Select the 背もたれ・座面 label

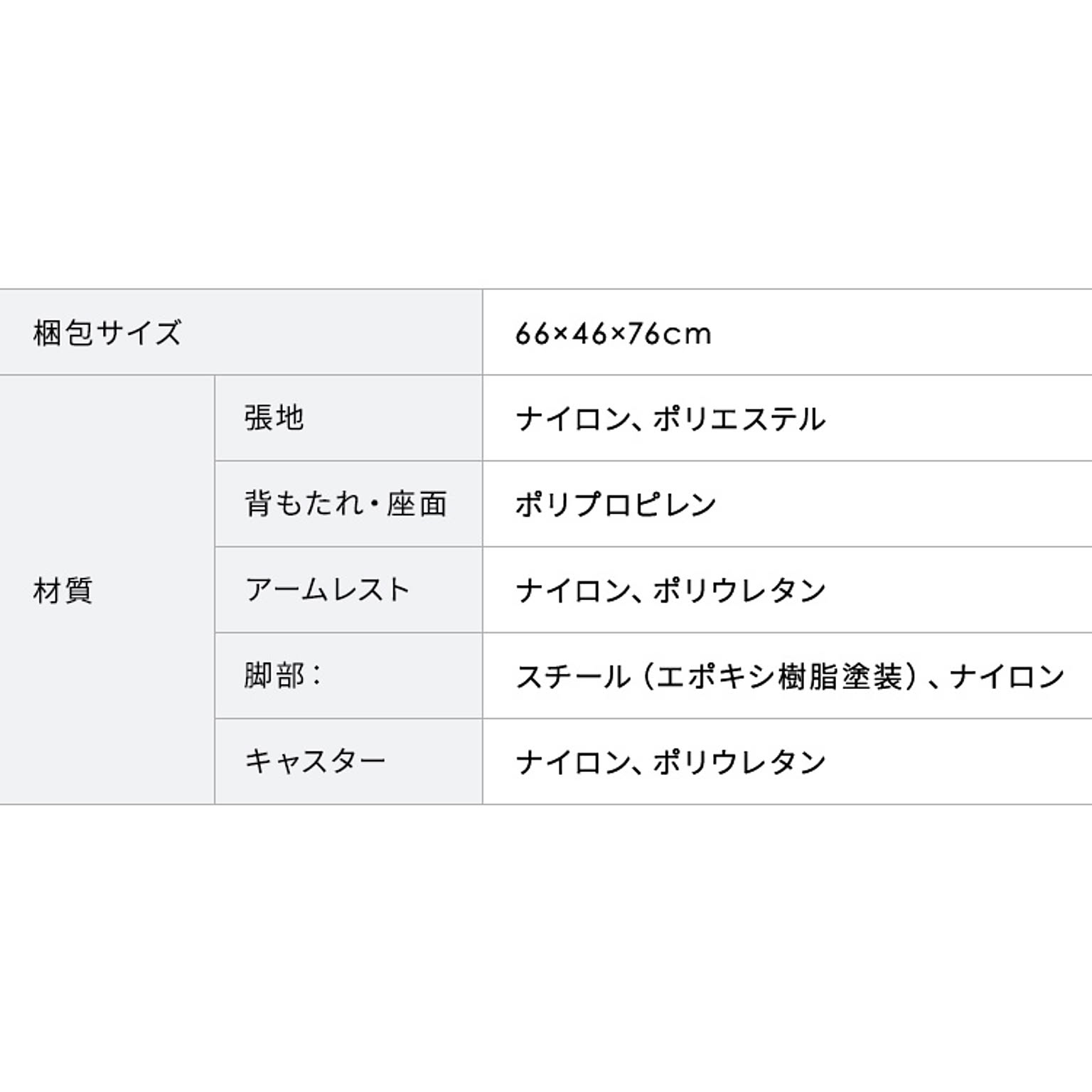346,504
